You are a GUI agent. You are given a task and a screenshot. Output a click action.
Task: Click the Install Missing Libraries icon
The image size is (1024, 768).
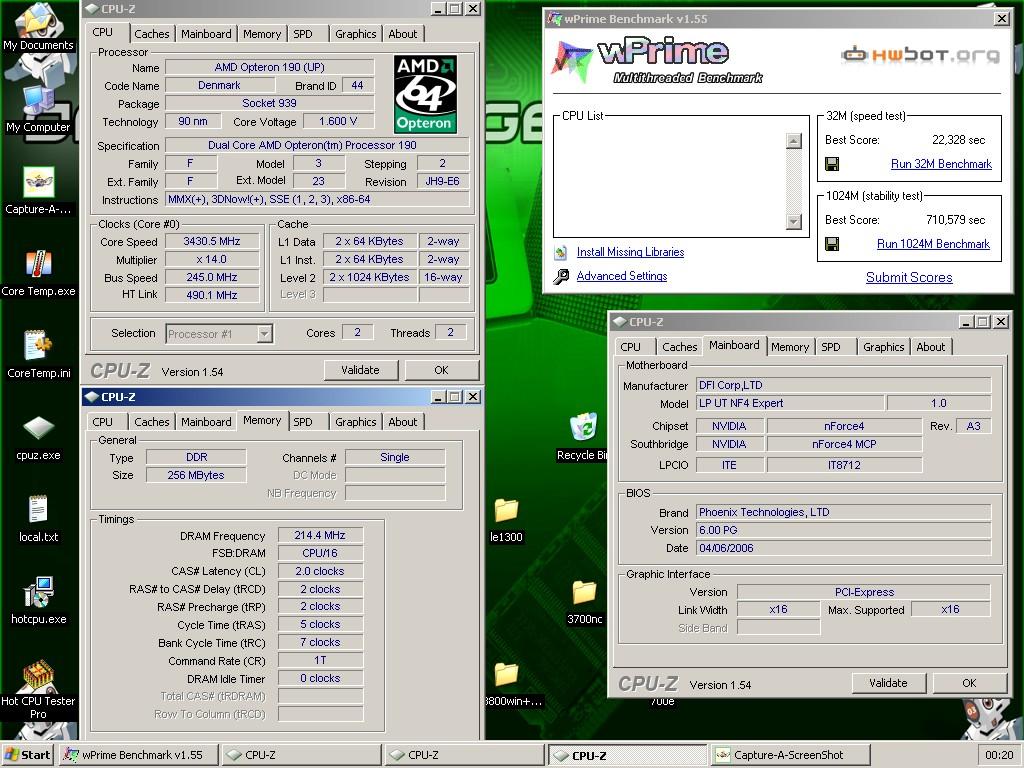click(561, 252)
